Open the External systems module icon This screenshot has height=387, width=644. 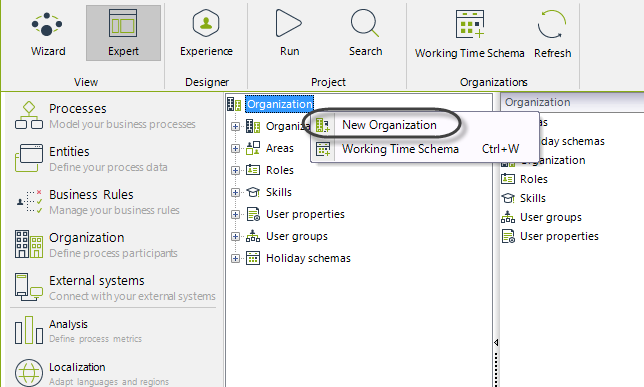(29, 287)
